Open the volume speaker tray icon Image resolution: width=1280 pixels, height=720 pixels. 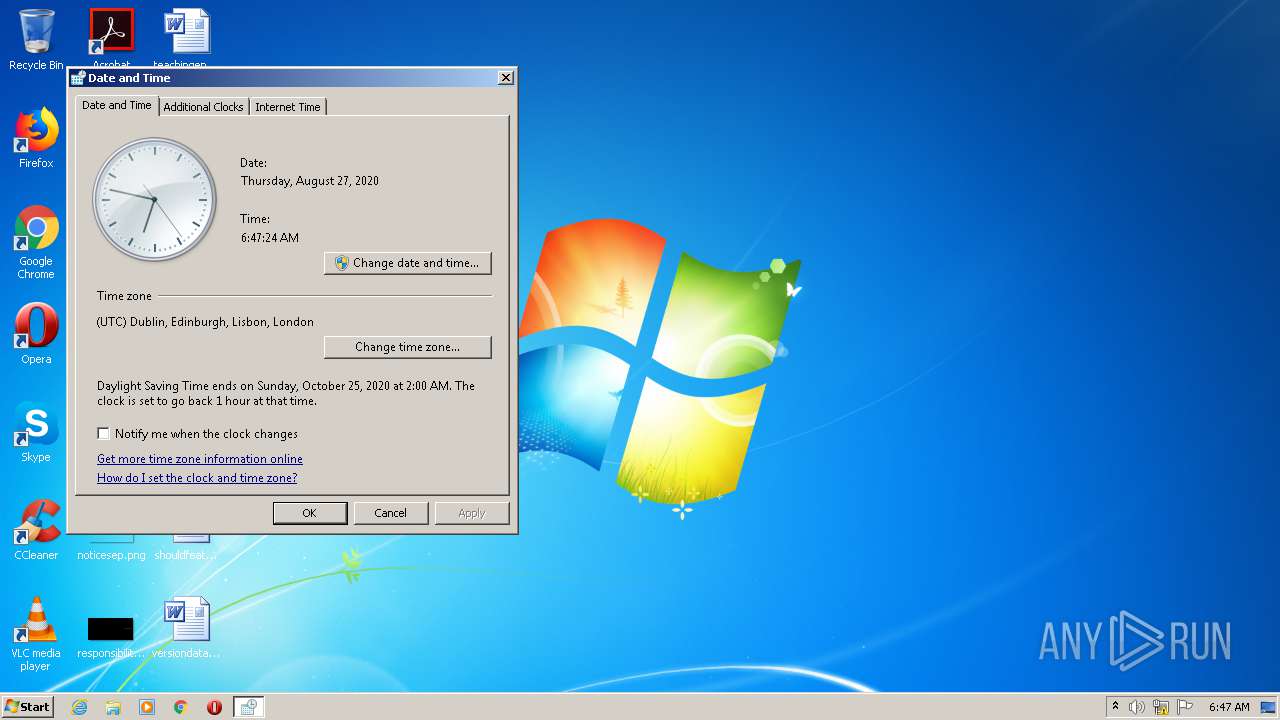(x=1137, y=707)
